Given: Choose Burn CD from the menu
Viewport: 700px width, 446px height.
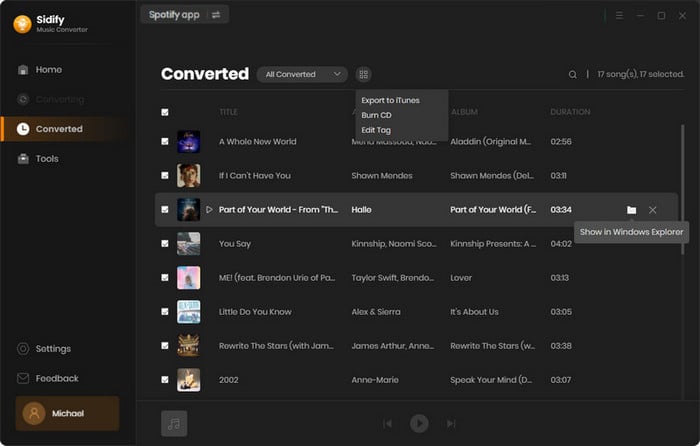Looking at the screenshot, I should (x=376, y=115).
